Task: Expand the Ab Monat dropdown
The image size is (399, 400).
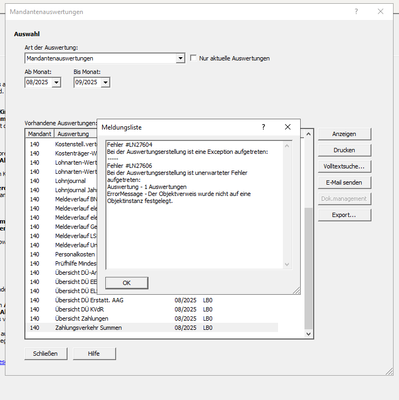Action: click(x=56, y=82)
